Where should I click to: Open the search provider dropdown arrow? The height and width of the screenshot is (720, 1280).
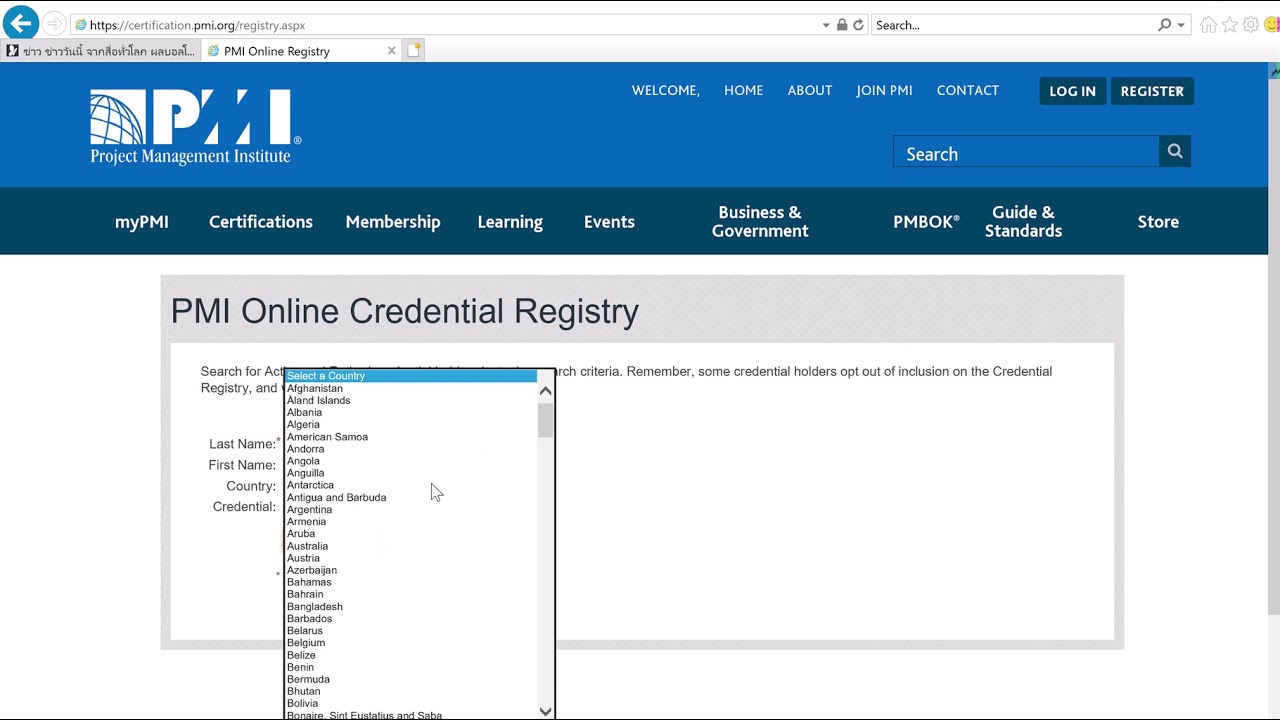1181,25
